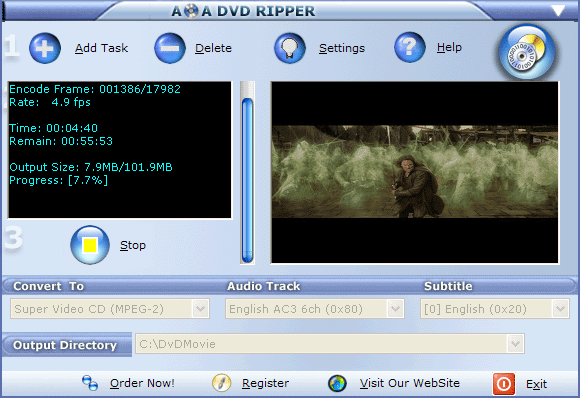Click the Register disc icon
The image size is (580, 398).
pyautogui.click(x=222, y=383)
